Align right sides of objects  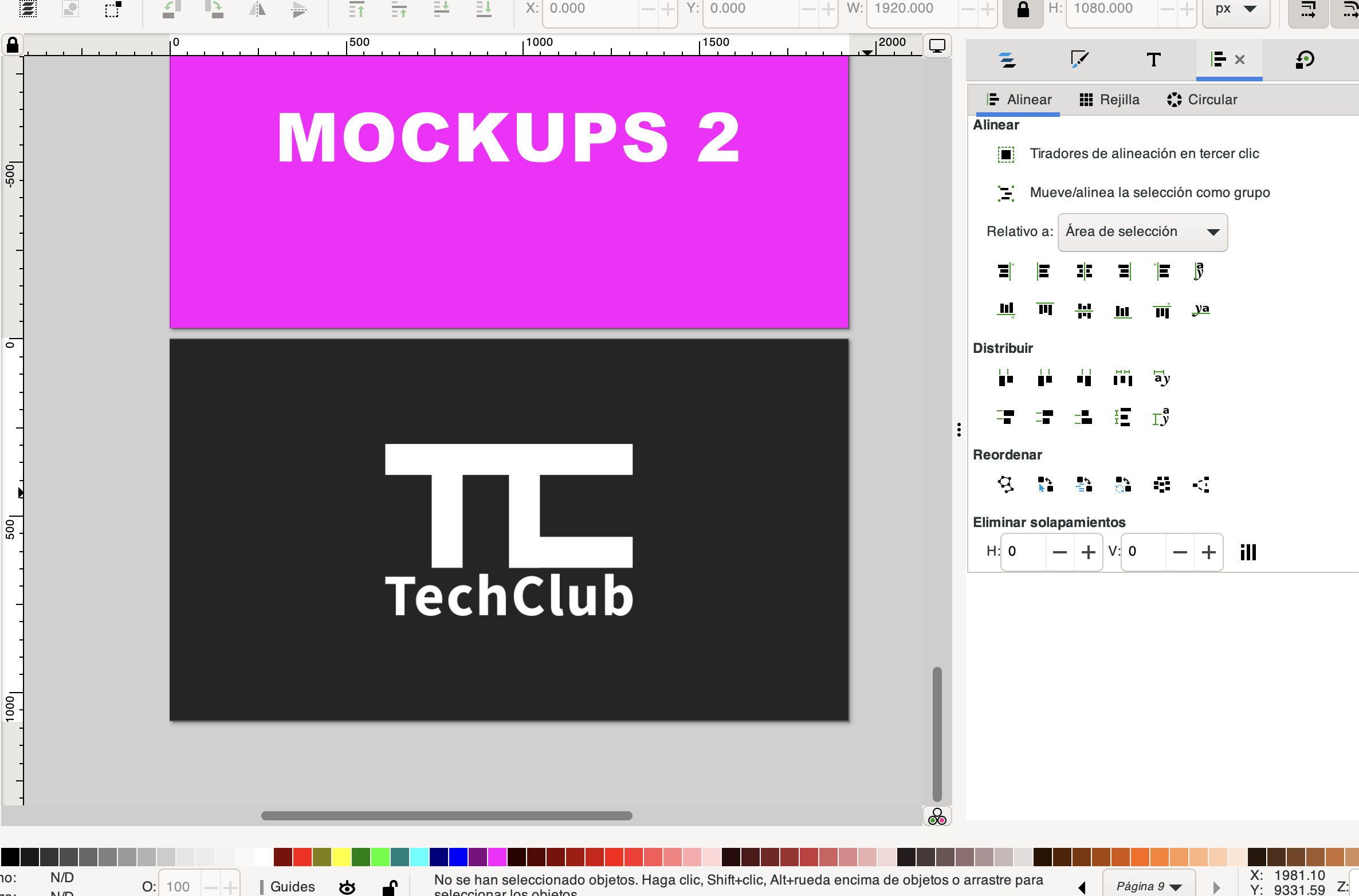(1124, 271)
